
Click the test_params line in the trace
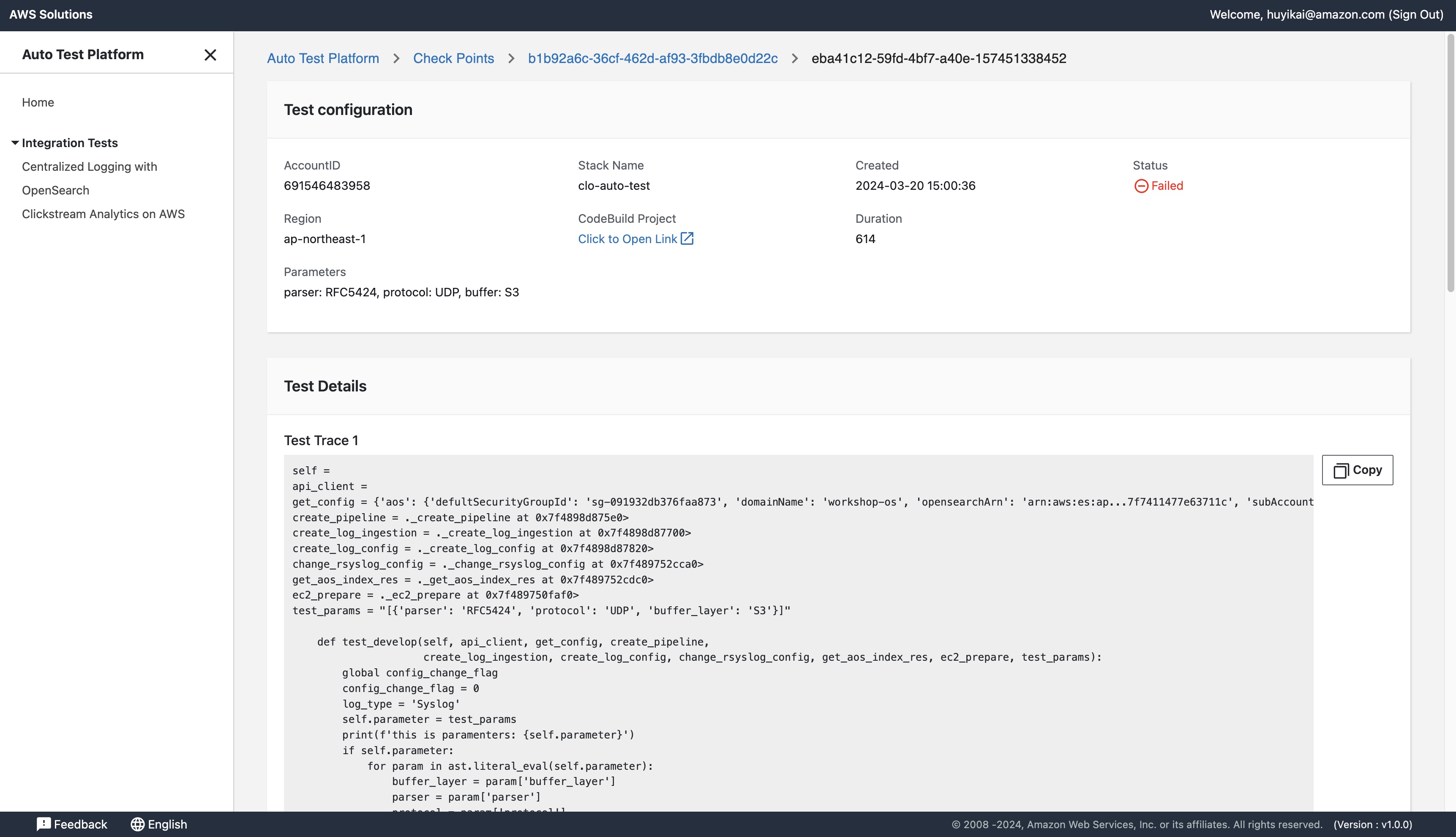pos(541,610)
